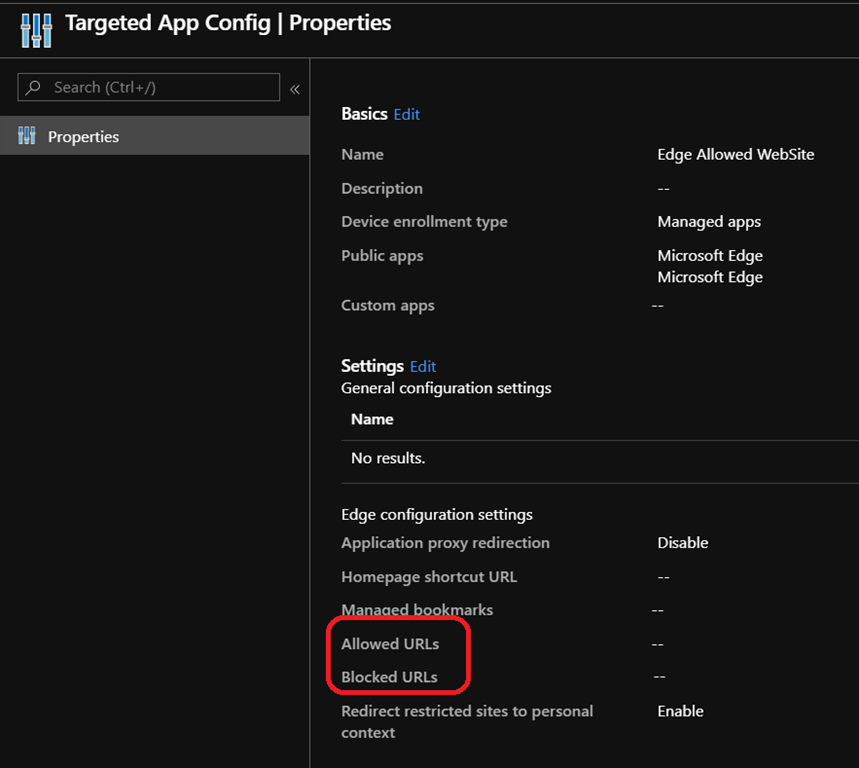Image resolution: width=859 pixels, height=768 pixels.
Task: Click the Homepage shortcut URL label
Action: click(429, 577)
